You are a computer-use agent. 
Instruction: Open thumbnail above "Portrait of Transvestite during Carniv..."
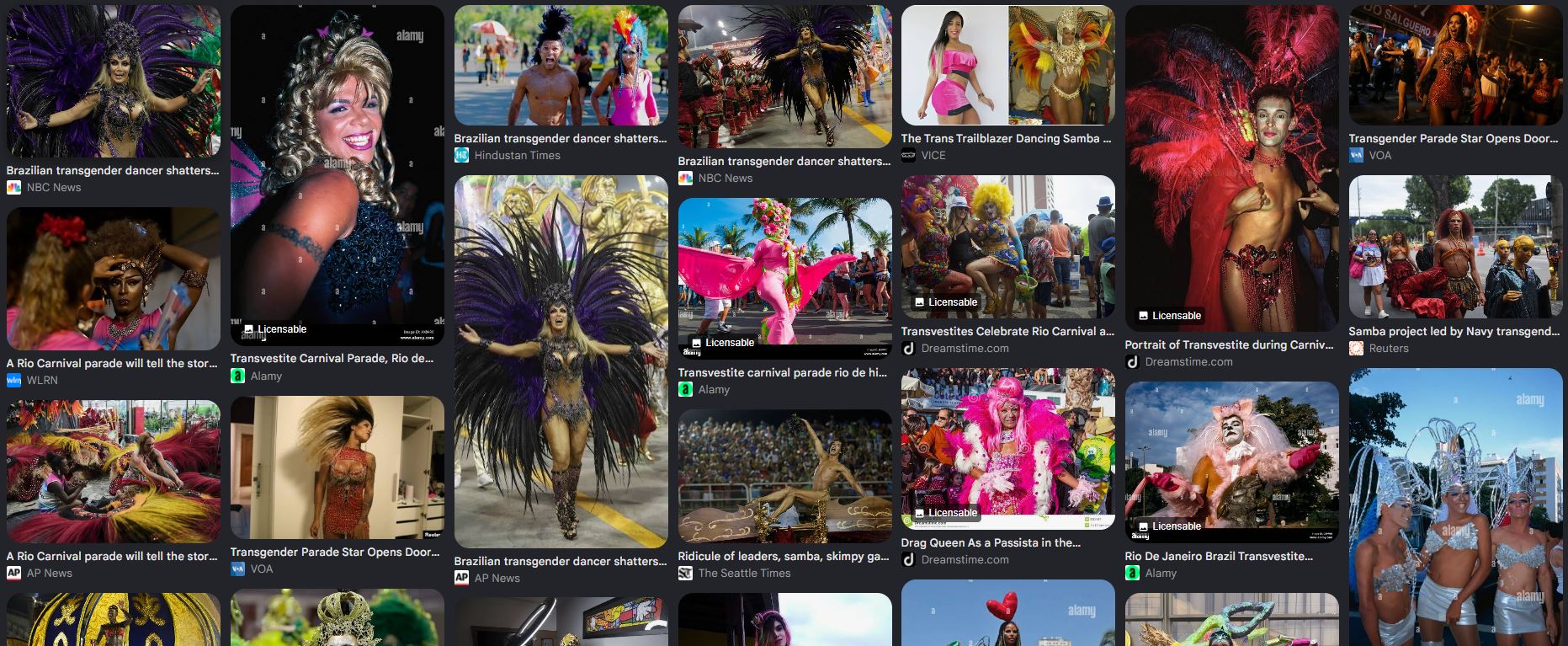tap(1232, 168)
